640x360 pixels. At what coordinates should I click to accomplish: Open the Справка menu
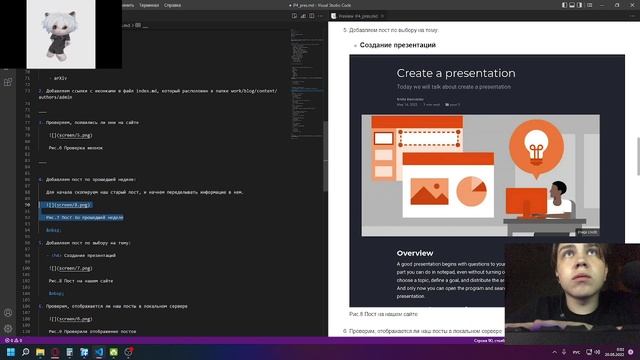click(x=172, y=5)
